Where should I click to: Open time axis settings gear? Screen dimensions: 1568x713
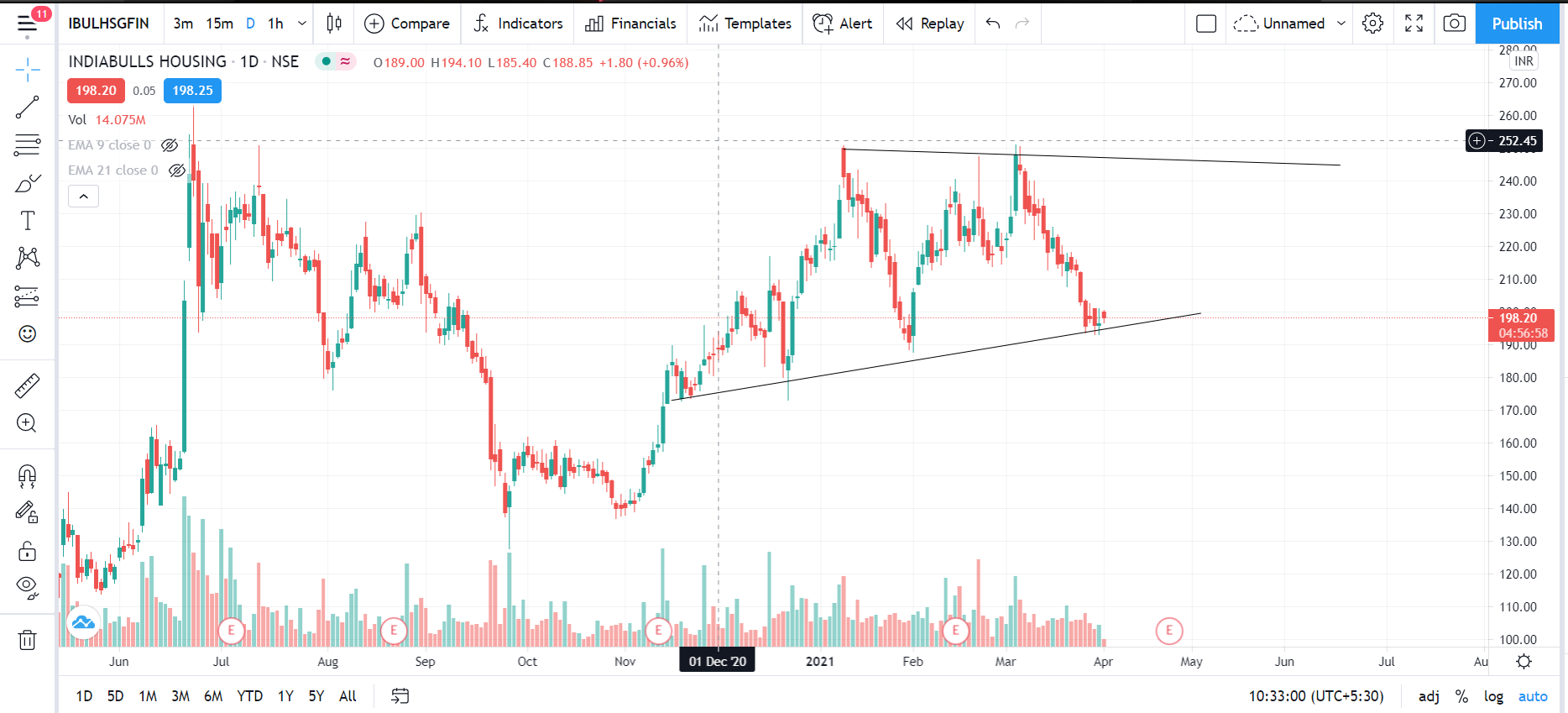[x=1524, y=662]
